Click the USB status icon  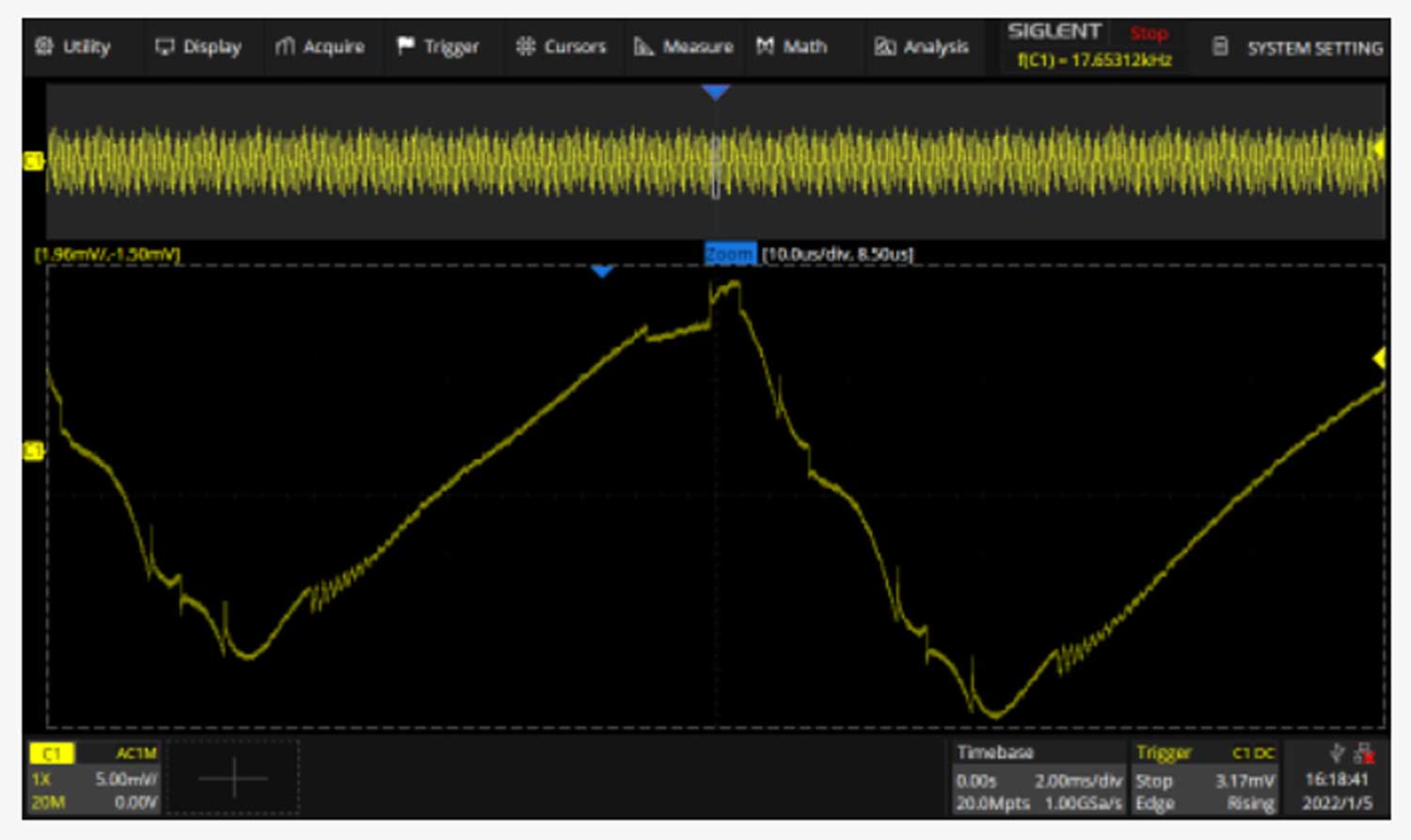(1336, 752)
